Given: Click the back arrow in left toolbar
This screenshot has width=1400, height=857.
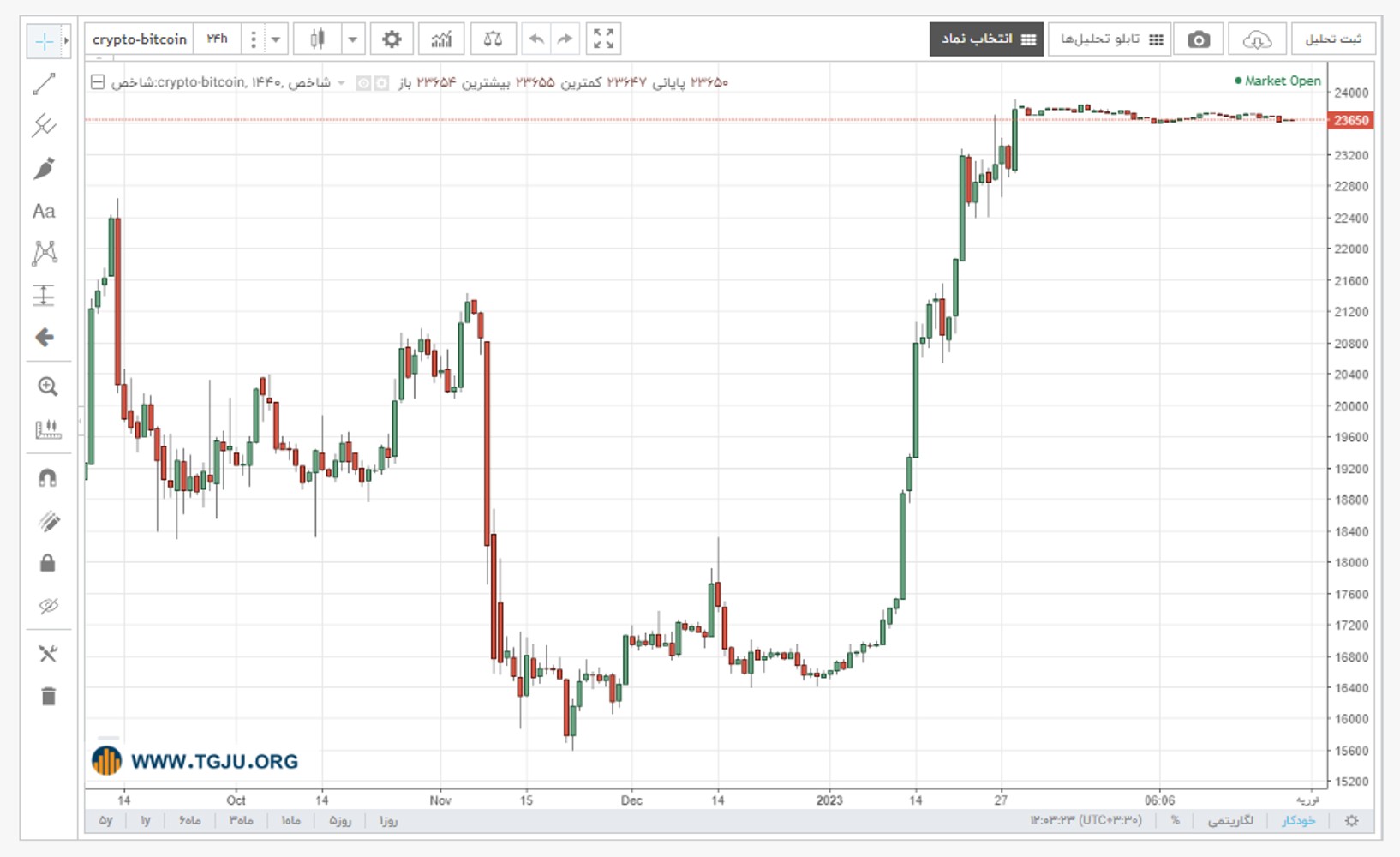Looking at the screenshot, I should 45,337.
